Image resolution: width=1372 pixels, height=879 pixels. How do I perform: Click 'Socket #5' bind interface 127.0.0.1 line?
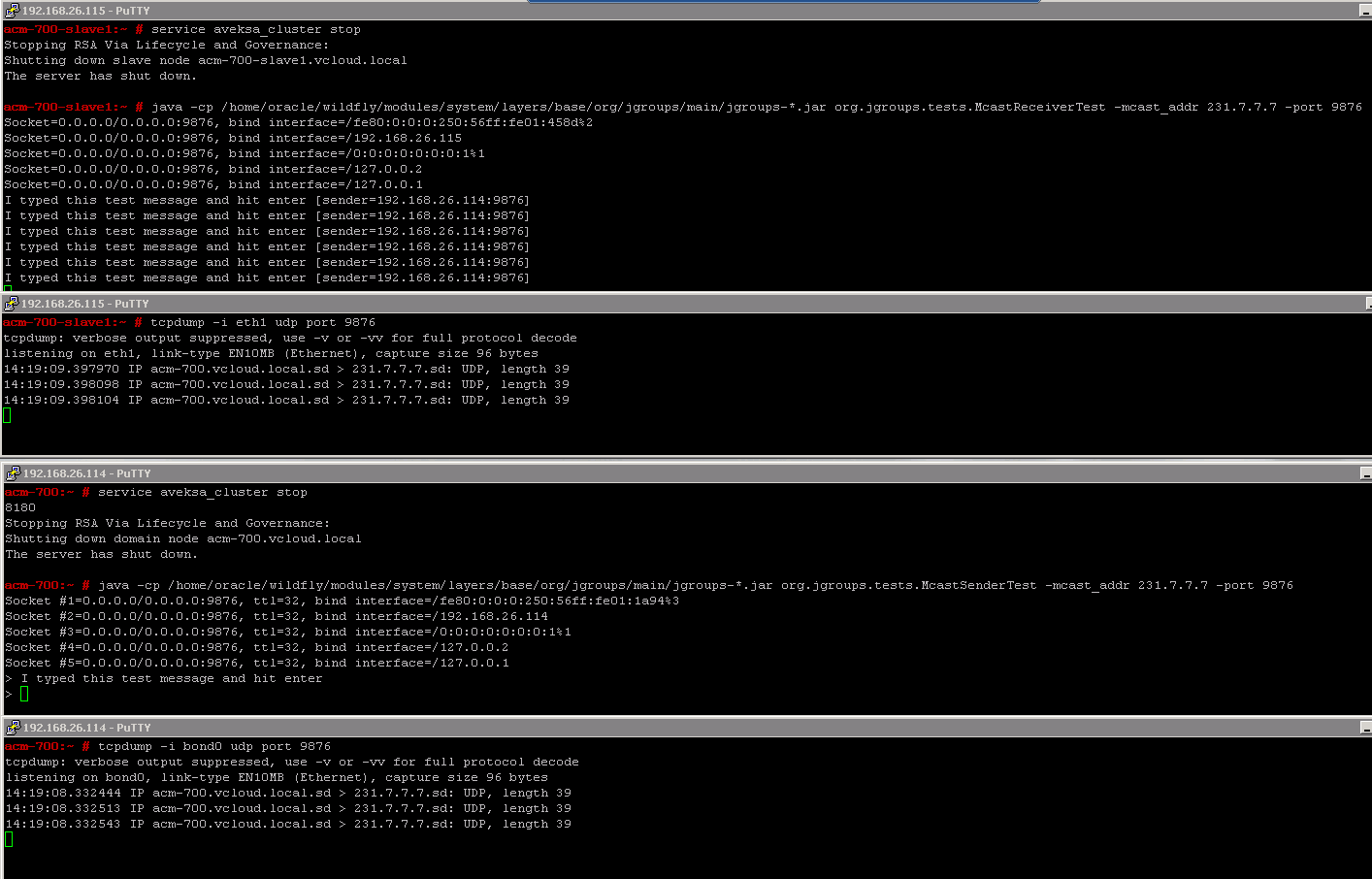pos(257,663)
